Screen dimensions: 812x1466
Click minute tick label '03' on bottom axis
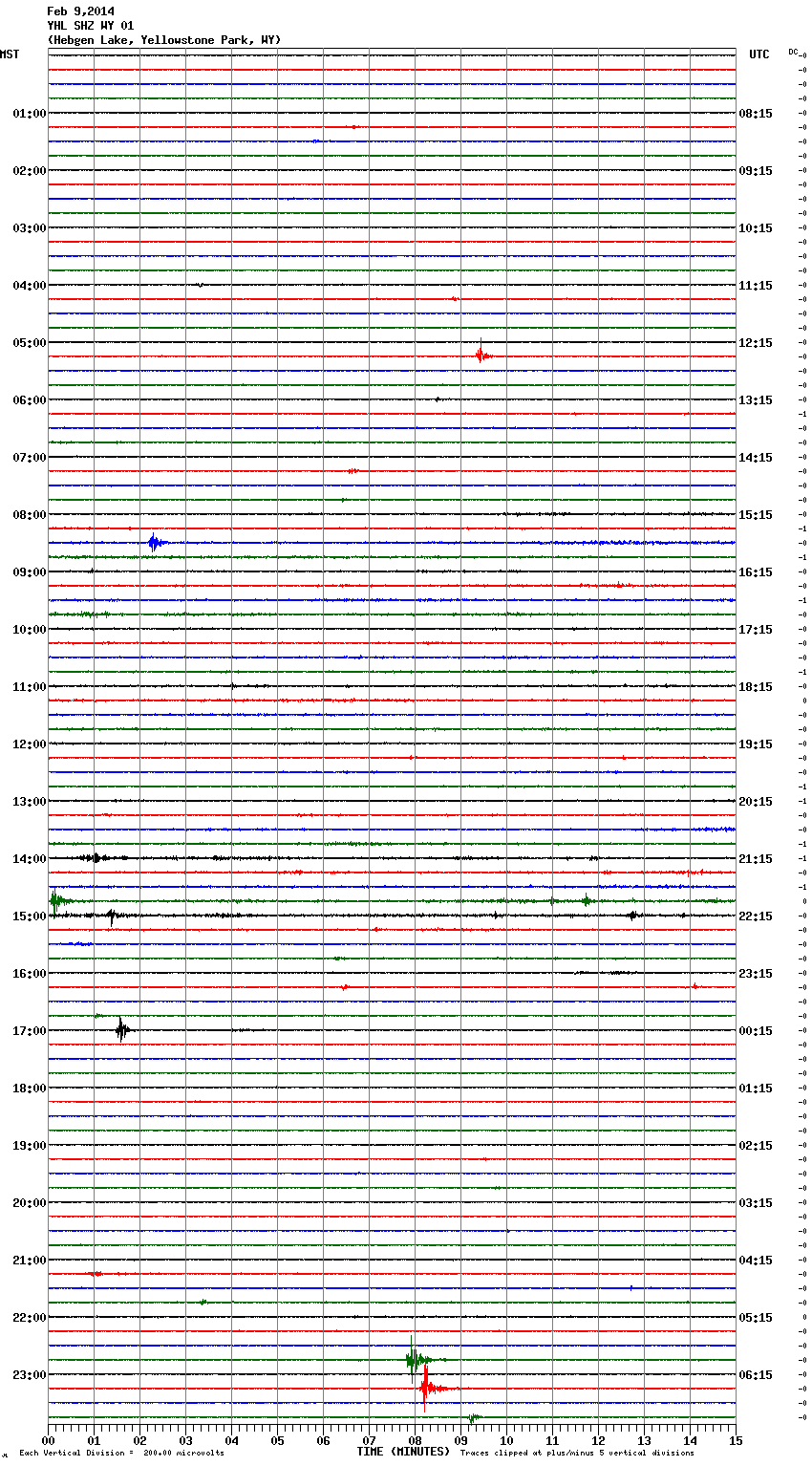click(185, 1440)
